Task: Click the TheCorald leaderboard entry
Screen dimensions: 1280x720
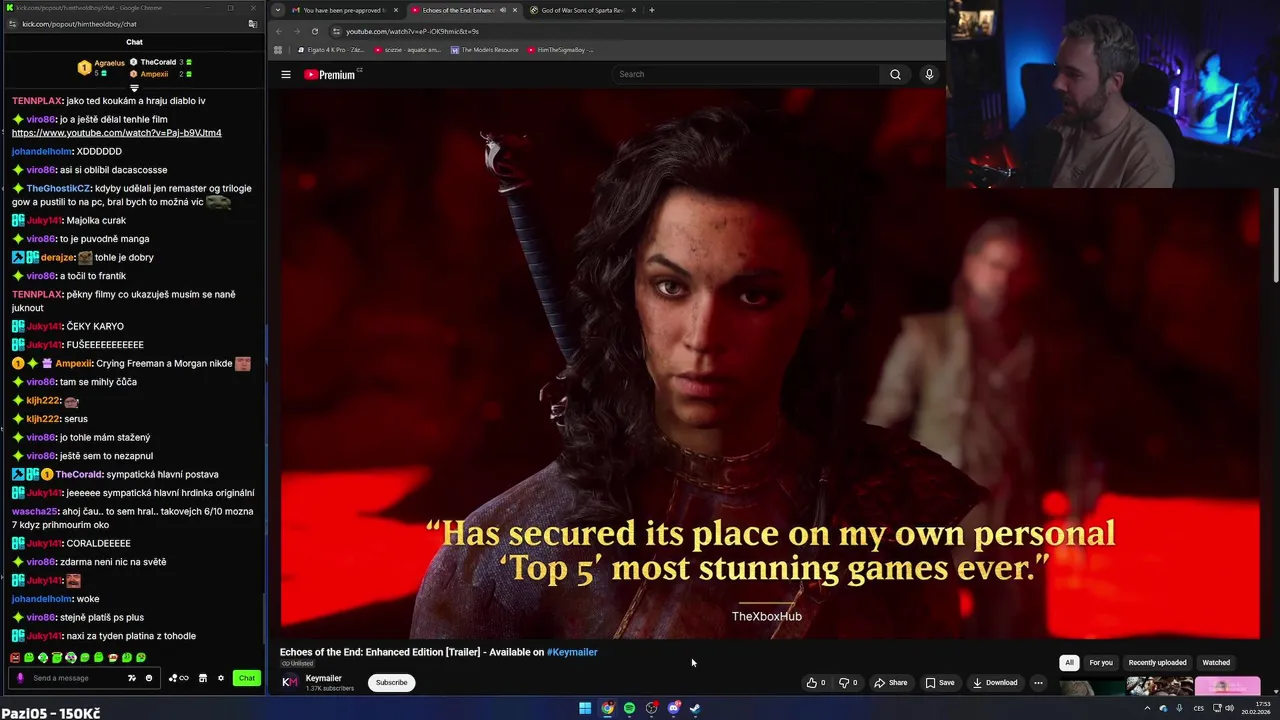Action: click(158, 62)
